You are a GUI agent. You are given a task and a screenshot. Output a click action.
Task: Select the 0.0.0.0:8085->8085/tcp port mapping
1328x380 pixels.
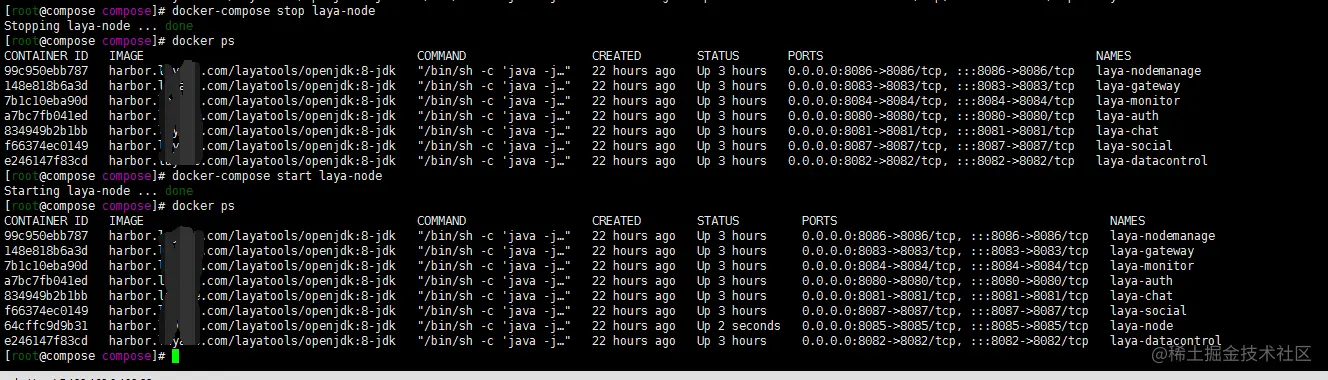coord(881,326)
